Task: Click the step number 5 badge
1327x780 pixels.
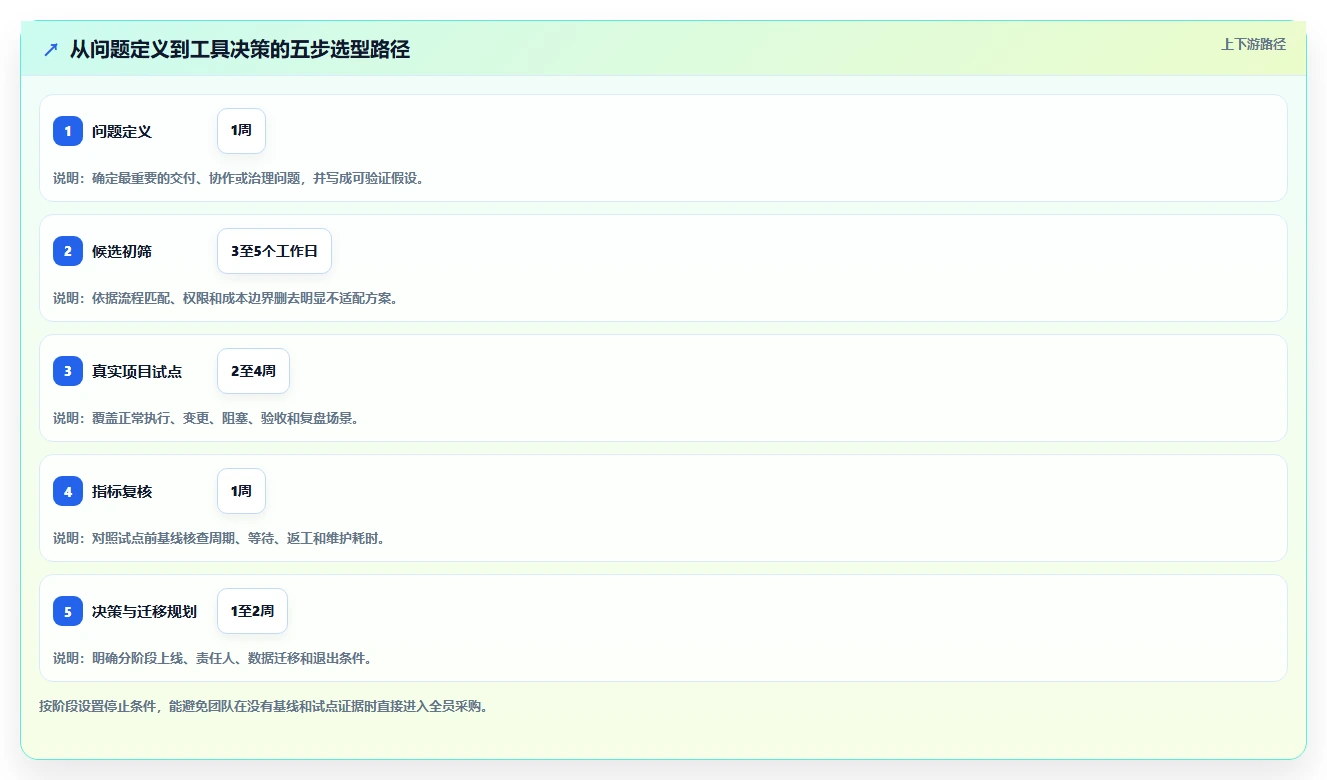Action: [68, 611]
